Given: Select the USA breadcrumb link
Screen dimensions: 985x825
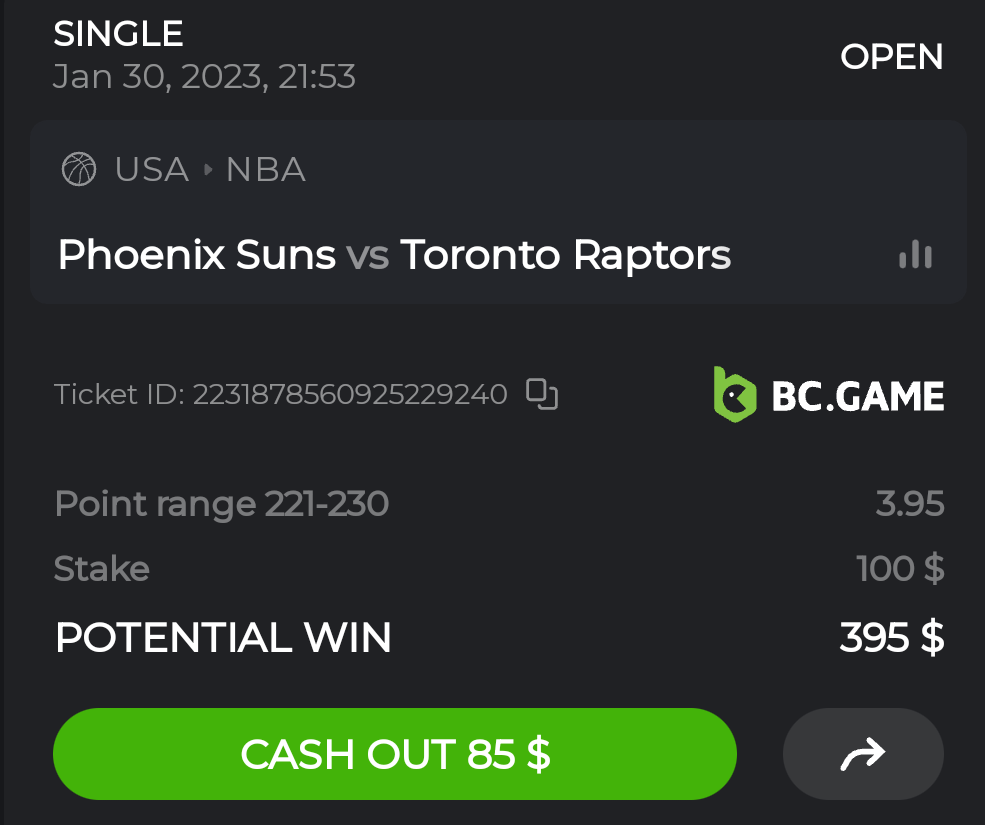Looking at the screenshot, I should (152, 169).
